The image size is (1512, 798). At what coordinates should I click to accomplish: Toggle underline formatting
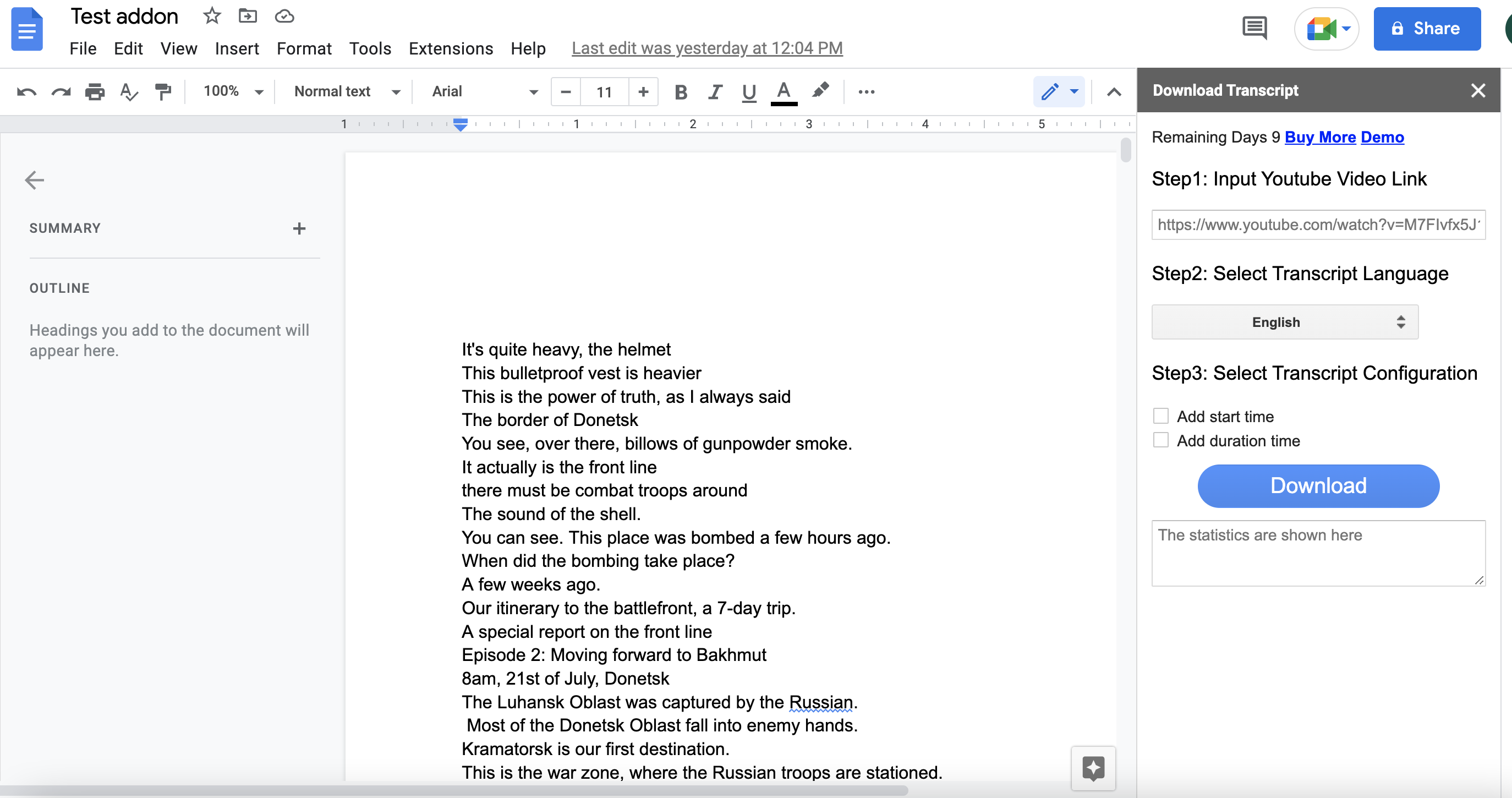point(749,92)
